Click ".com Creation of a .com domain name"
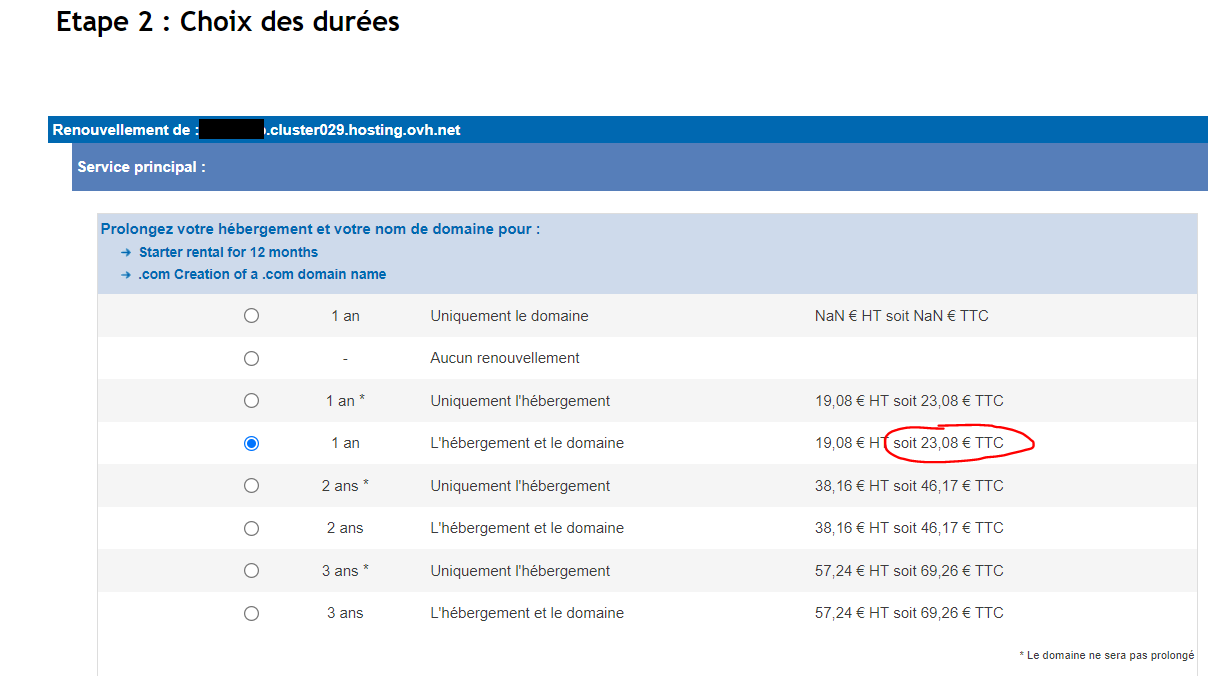The height and width of the screenshot is (676, 1208). tap(262, 275)
